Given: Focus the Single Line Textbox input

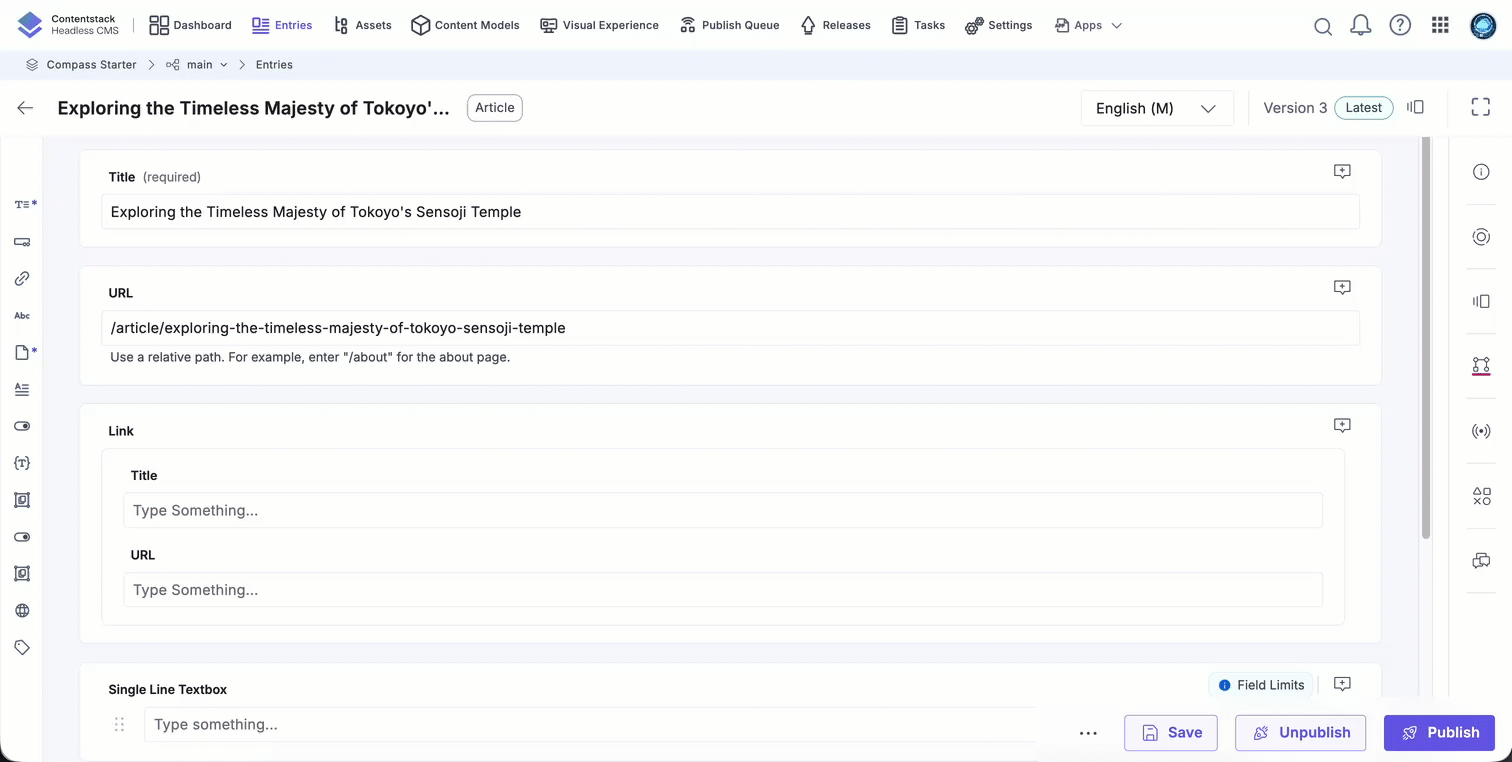Looking at the screenshot, I should [590, 725].
